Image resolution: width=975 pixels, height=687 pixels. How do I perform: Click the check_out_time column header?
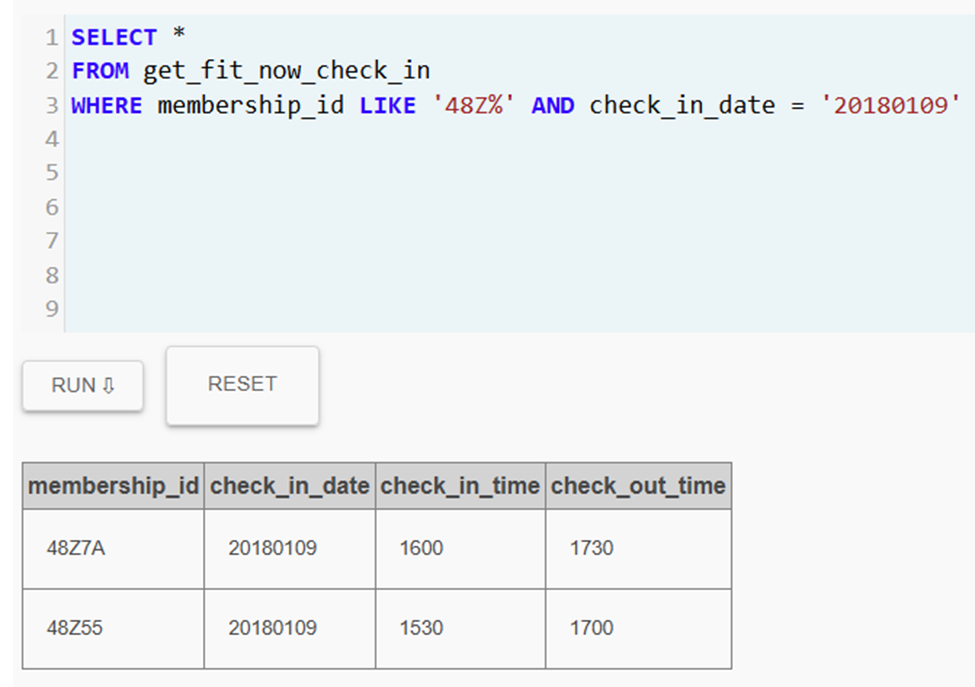(639, 486)
